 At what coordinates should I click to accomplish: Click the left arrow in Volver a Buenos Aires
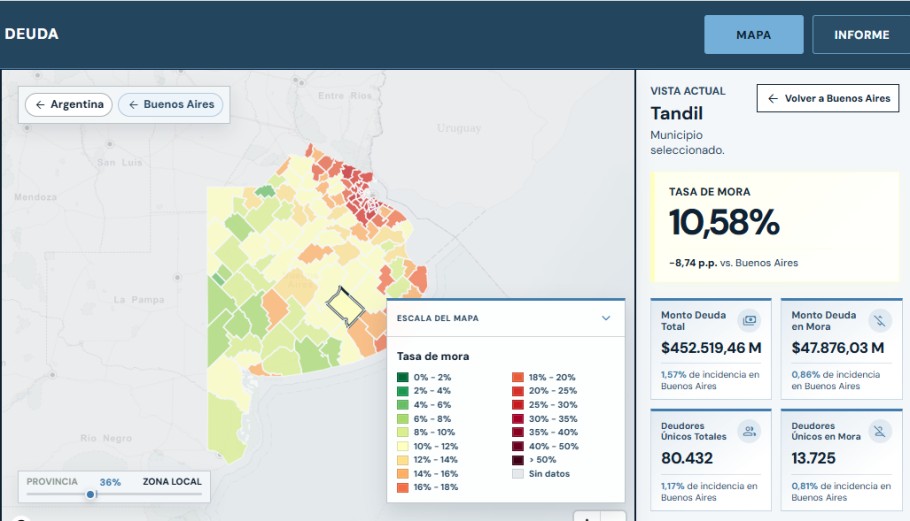coord(773,99)
